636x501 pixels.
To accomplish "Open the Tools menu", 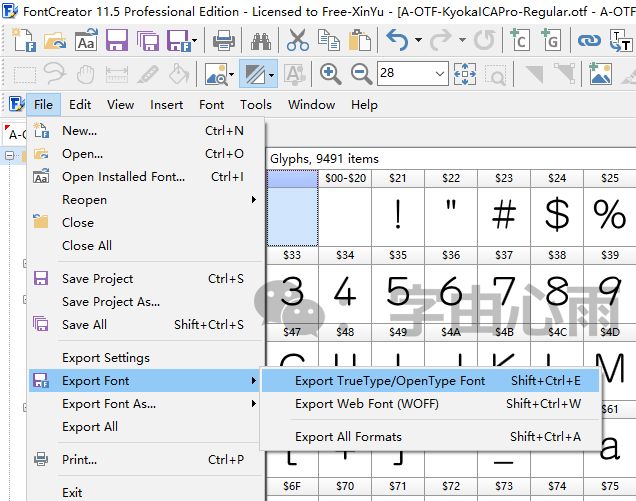I will (256, 105).
